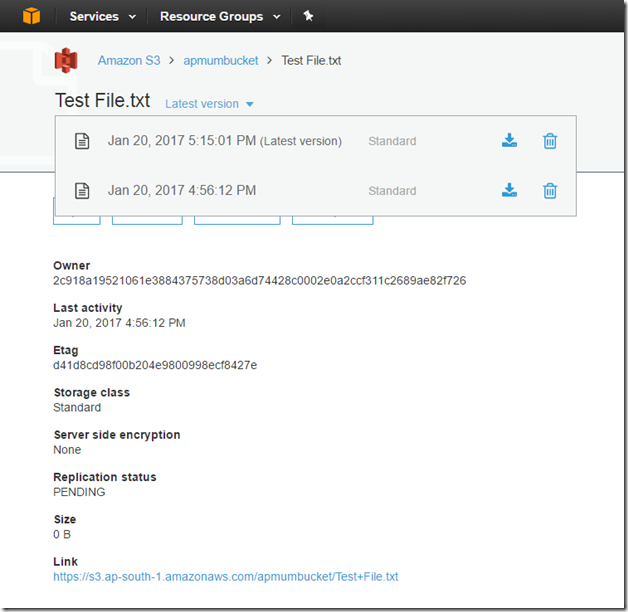628x612 pixels.
Task: Click the document icon for 4:56:12 PM version
Action: coord(82,191)
